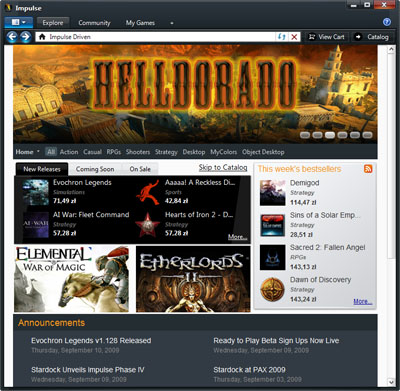
Task: Open the Impulse main menu dropdown button
Action: 19,22
